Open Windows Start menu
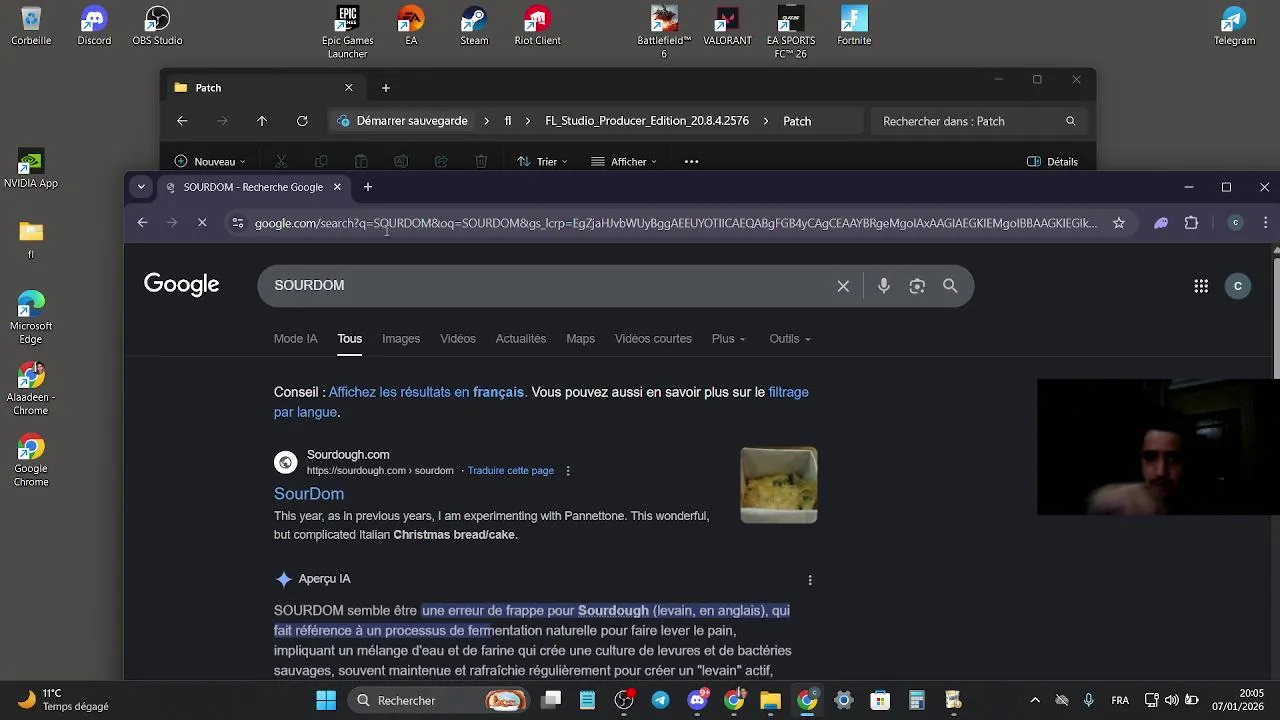The height and width of the screenshot is (720, 1280). 326,700
